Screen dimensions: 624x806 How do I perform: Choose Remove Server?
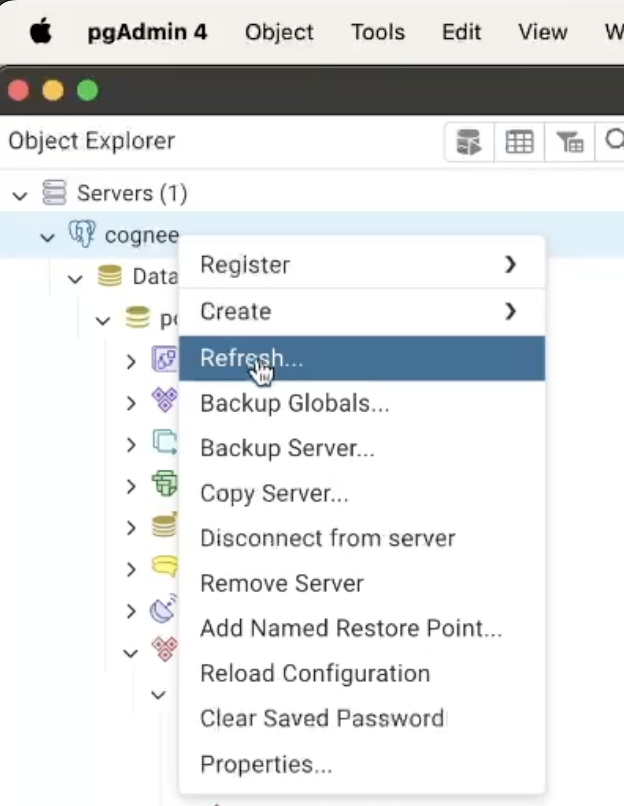361,583
